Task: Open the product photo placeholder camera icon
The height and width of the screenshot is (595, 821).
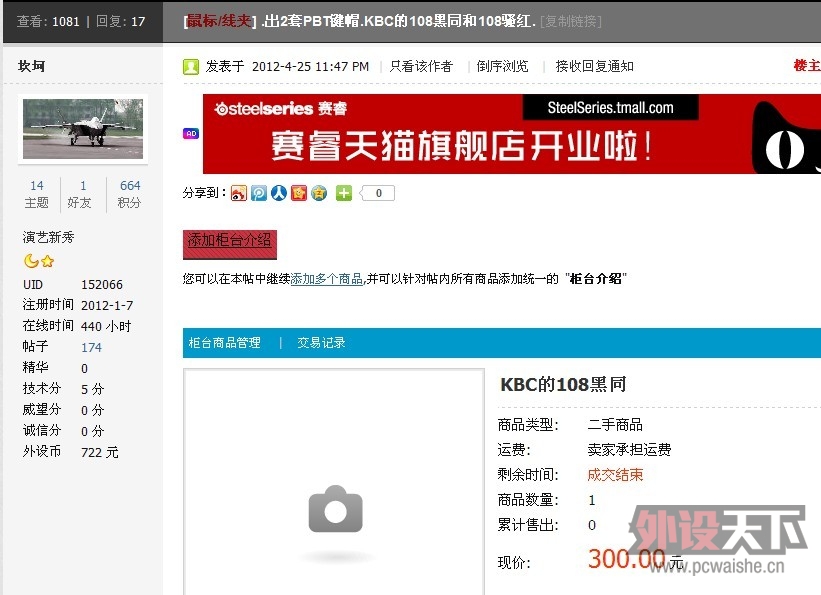Action: point(336,509)
